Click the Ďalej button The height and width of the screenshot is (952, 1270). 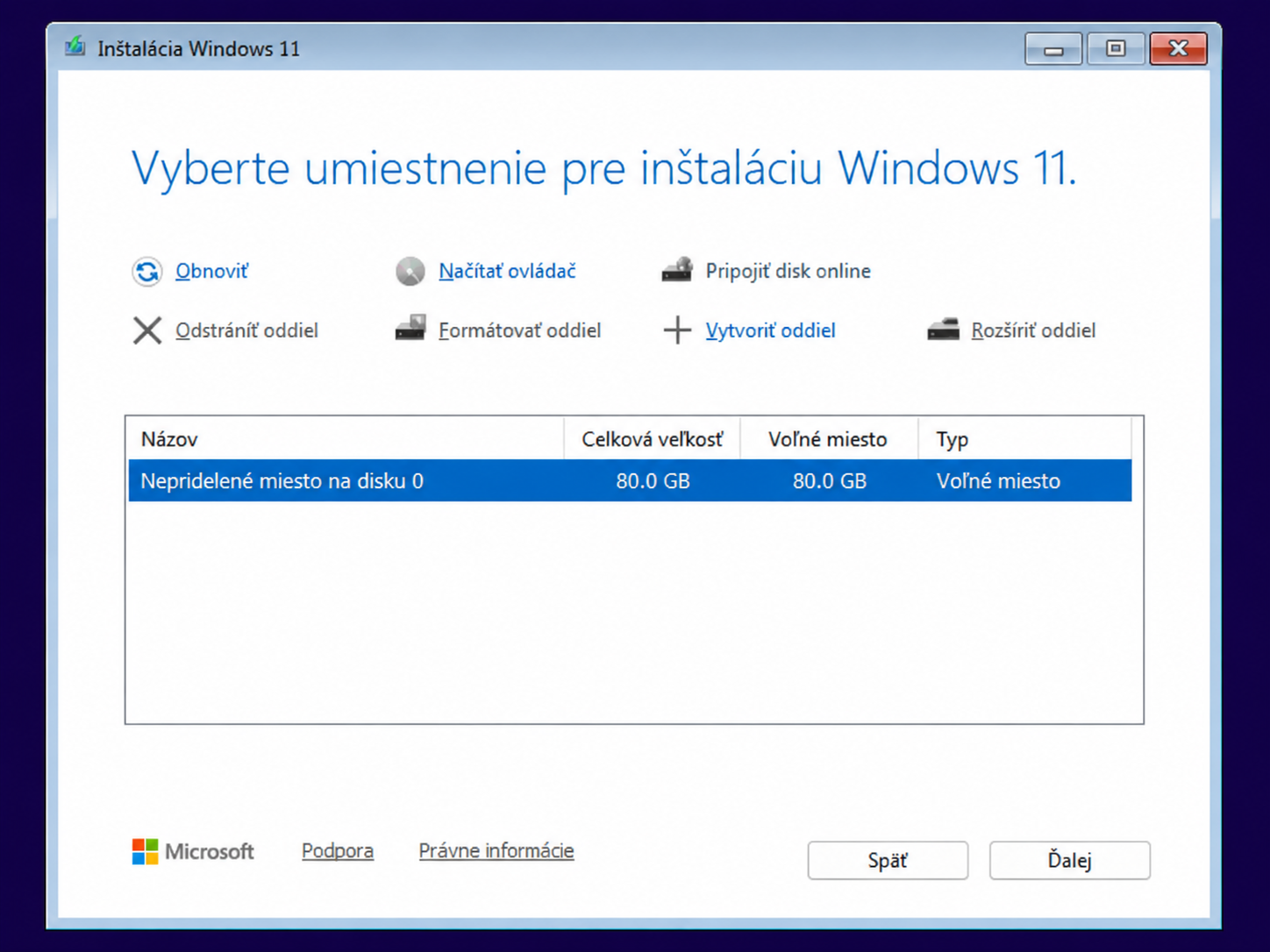1069,860
